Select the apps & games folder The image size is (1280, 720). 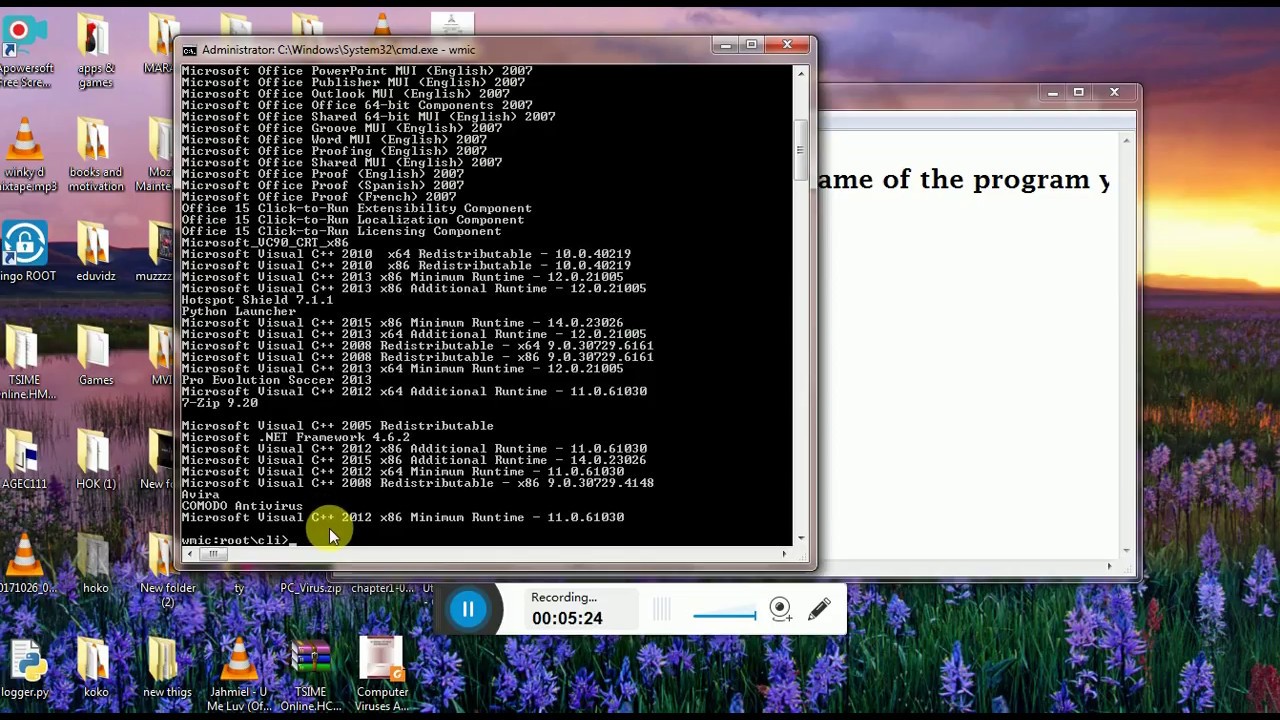[95, 52]
